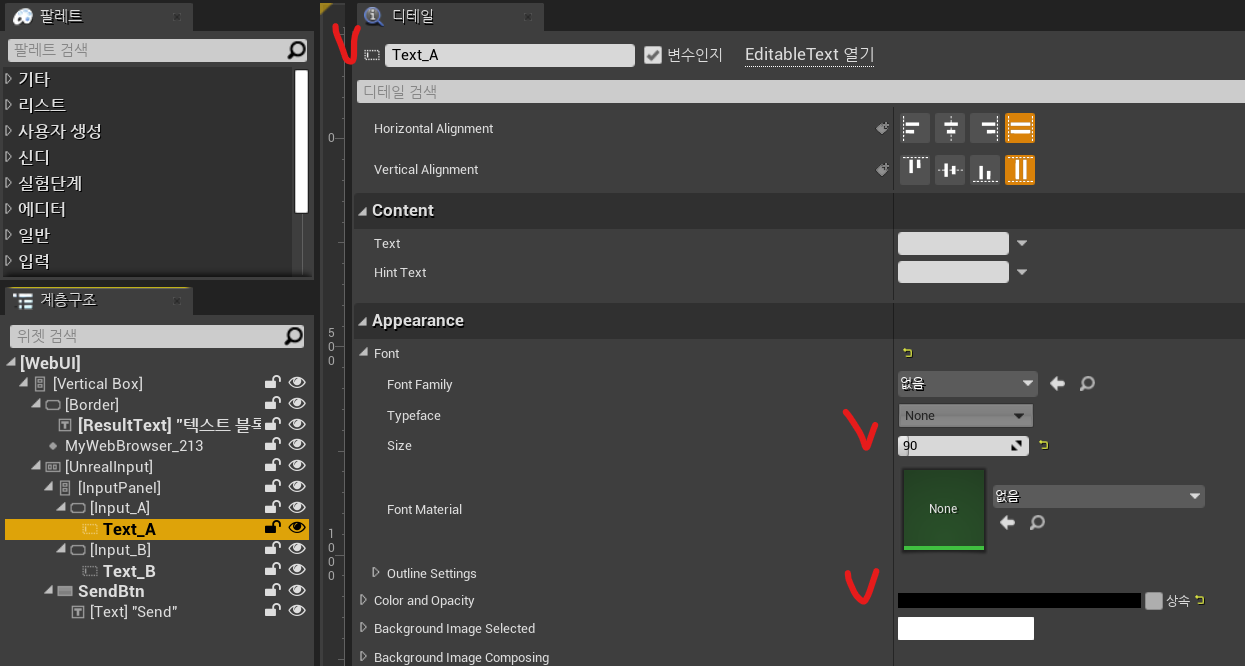This screenshot has height=666, width=1245.
Task: Open the Font Family dropdown
Action: (967, 384)
